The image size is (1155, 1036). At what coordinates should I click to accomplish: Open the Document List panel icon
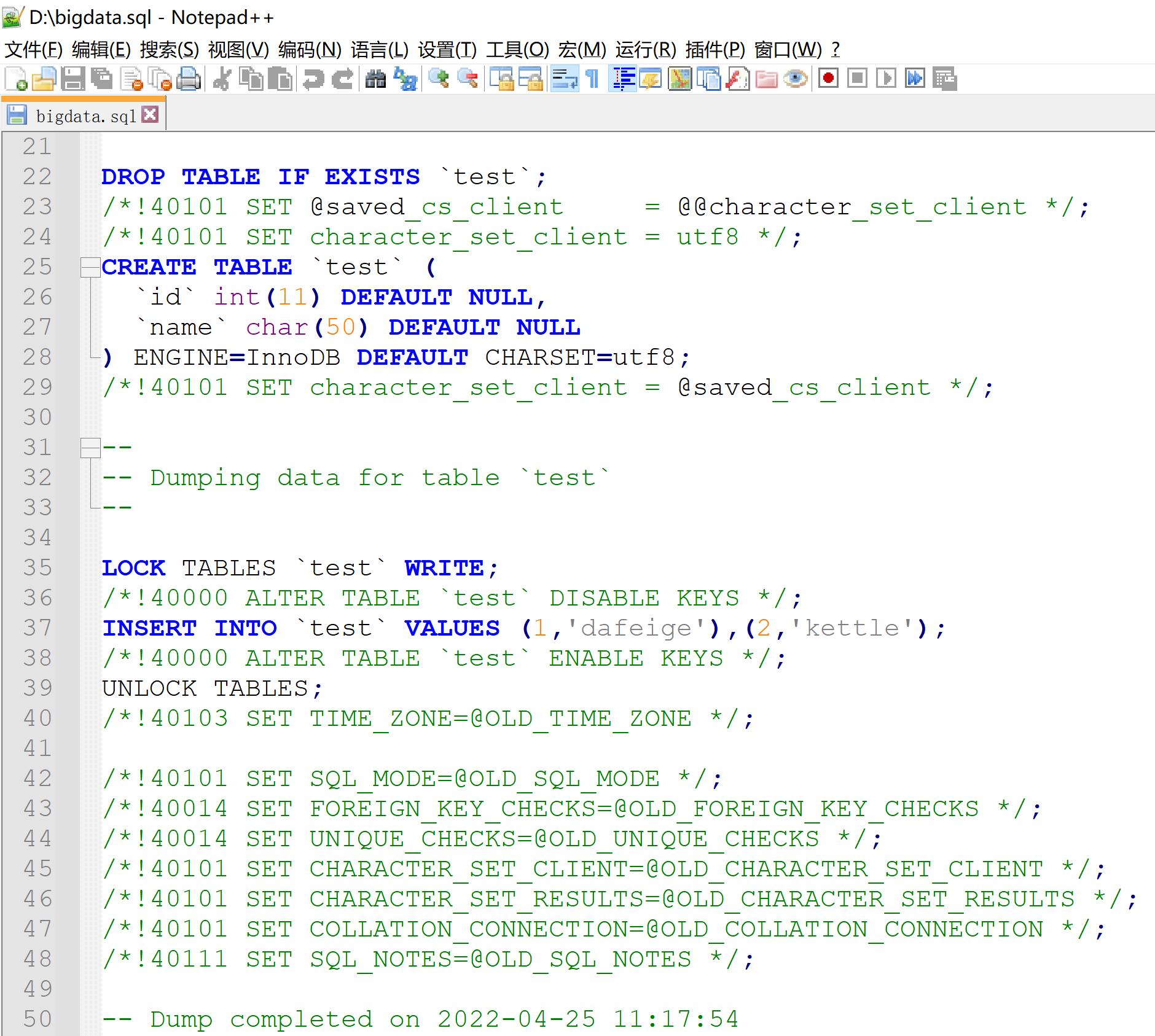coord(709,79)
